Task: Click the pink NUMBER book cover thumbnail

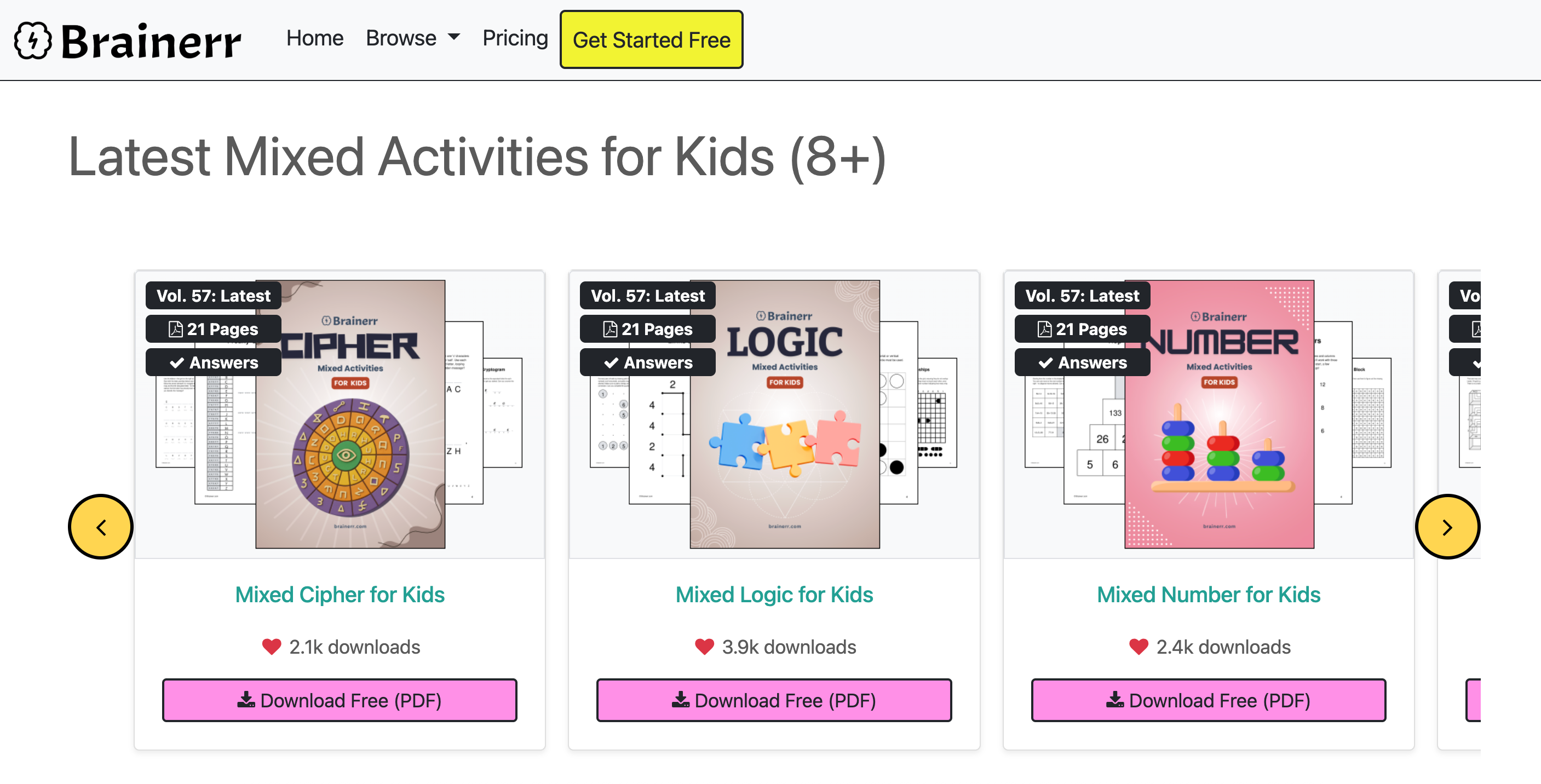Action: pos(1219,454)
